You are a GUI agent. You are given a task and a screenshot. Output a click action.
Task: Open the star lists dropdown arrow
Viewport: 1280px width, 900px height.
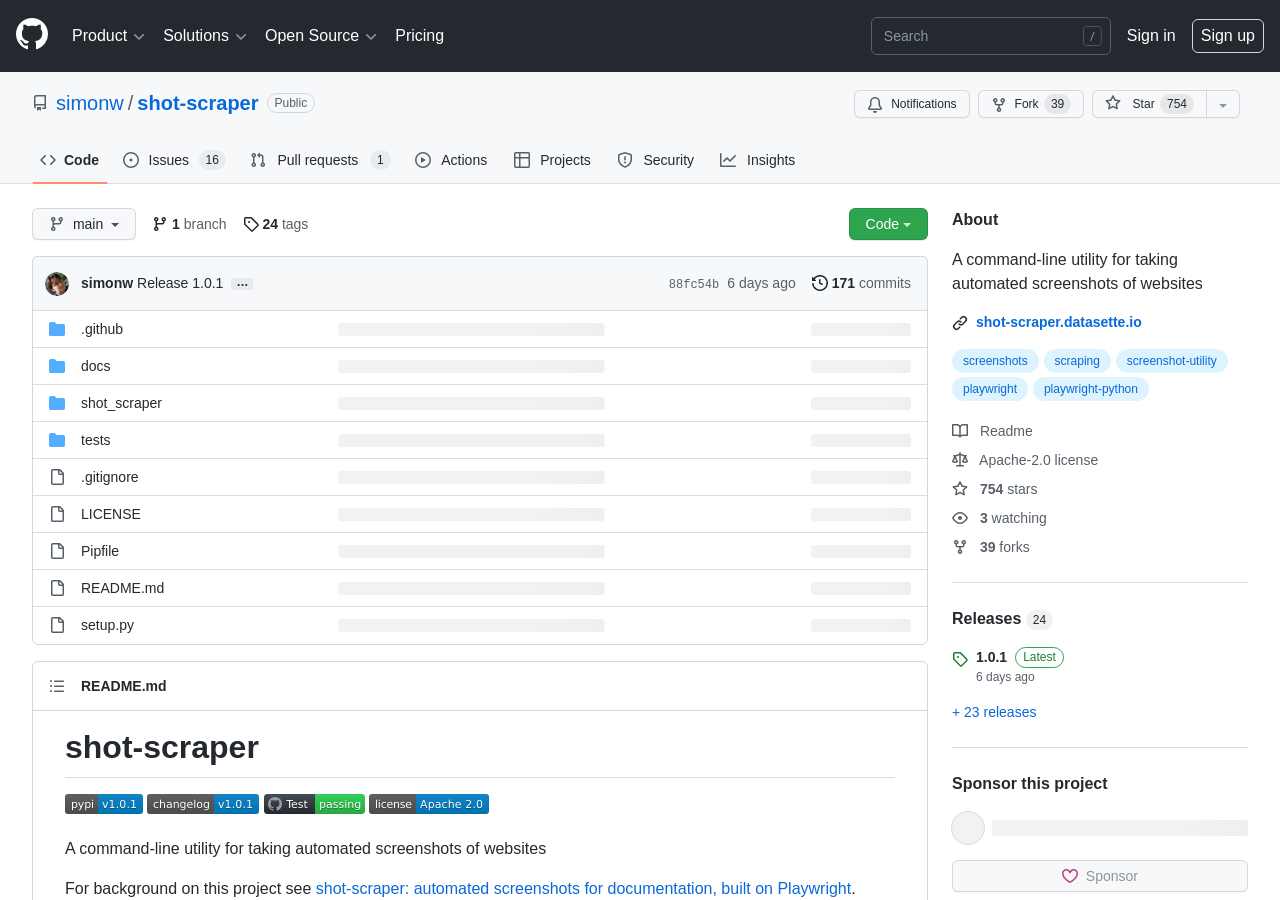1223,104
